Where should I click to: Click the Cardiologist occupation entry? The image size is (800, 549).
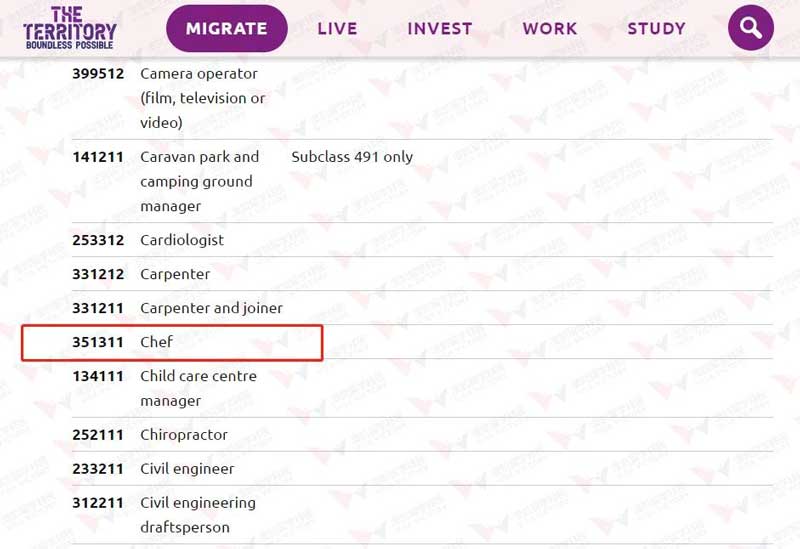tap(182, 240)
